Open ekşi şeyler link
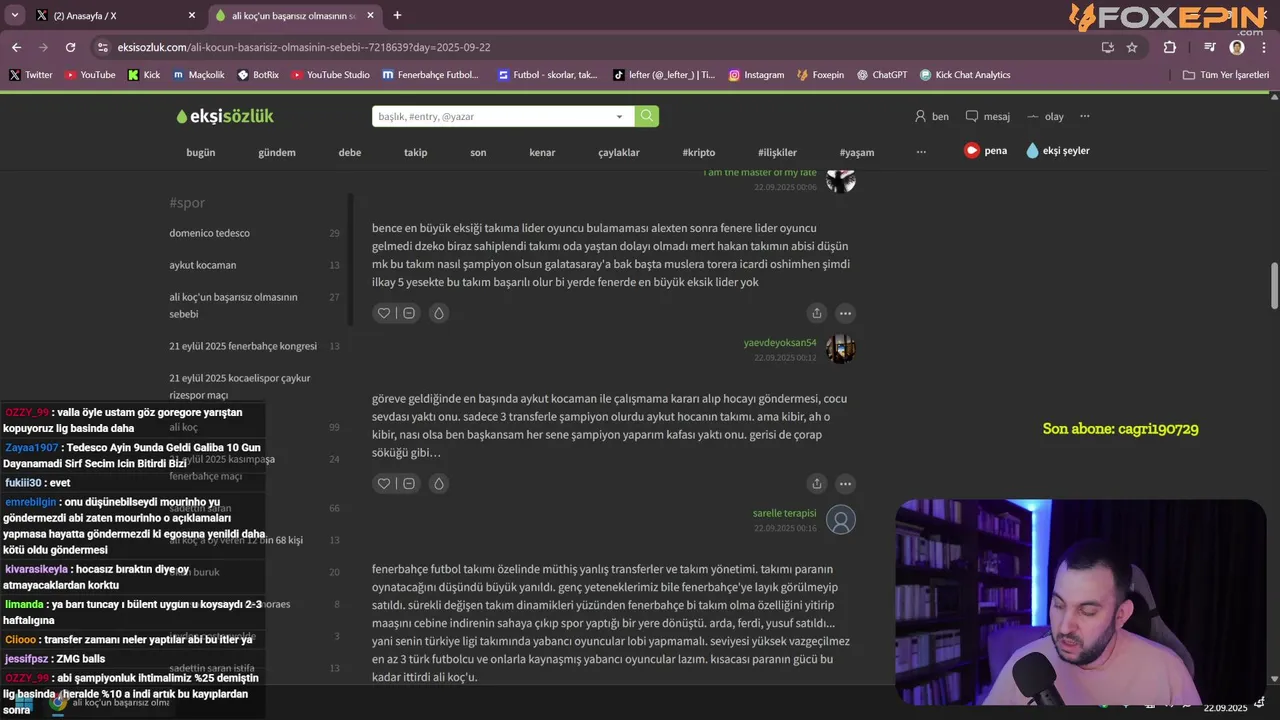This screenshot has height=720, width=1280. [x=1058, y=151]
